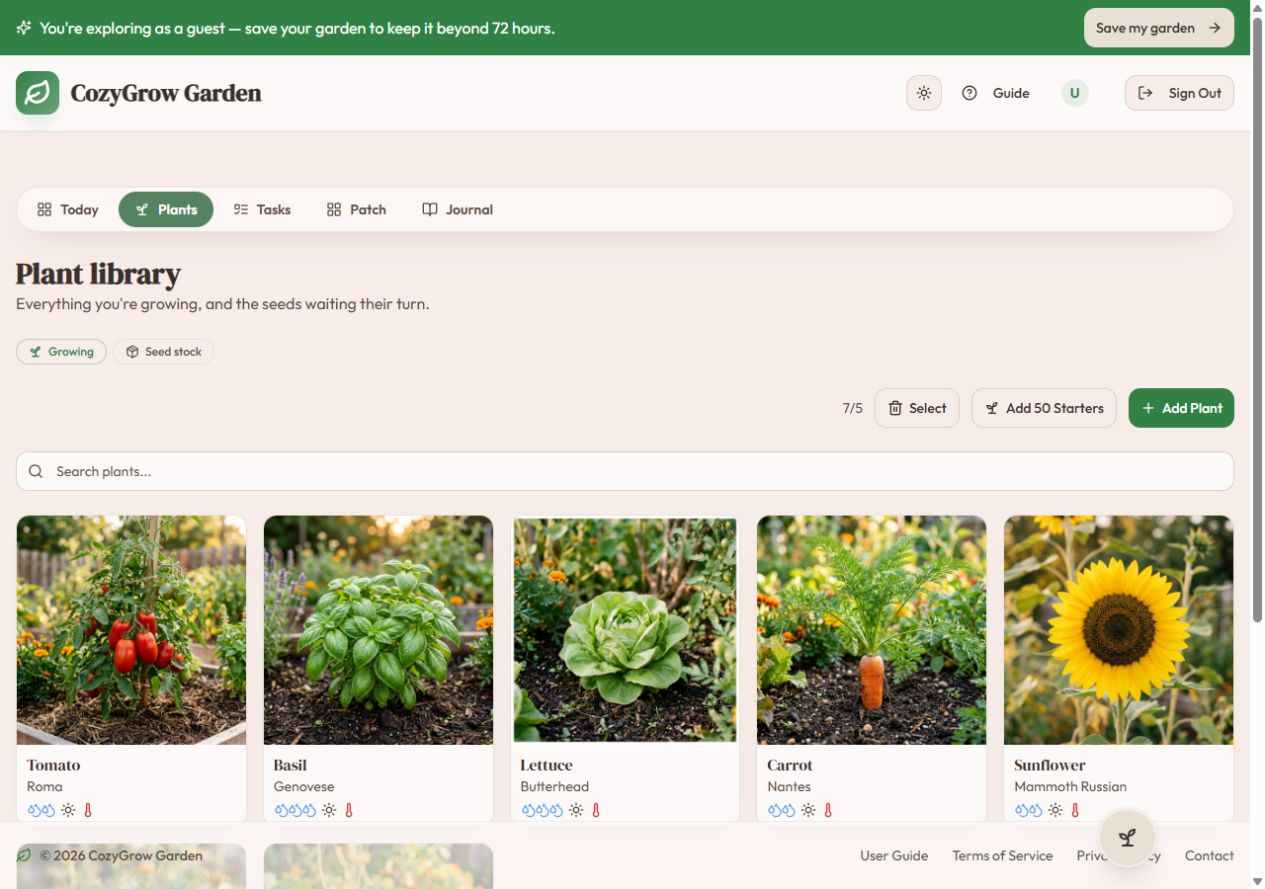
Task: Open the Lettuce plant photo
Action: (x=625, y=630)
